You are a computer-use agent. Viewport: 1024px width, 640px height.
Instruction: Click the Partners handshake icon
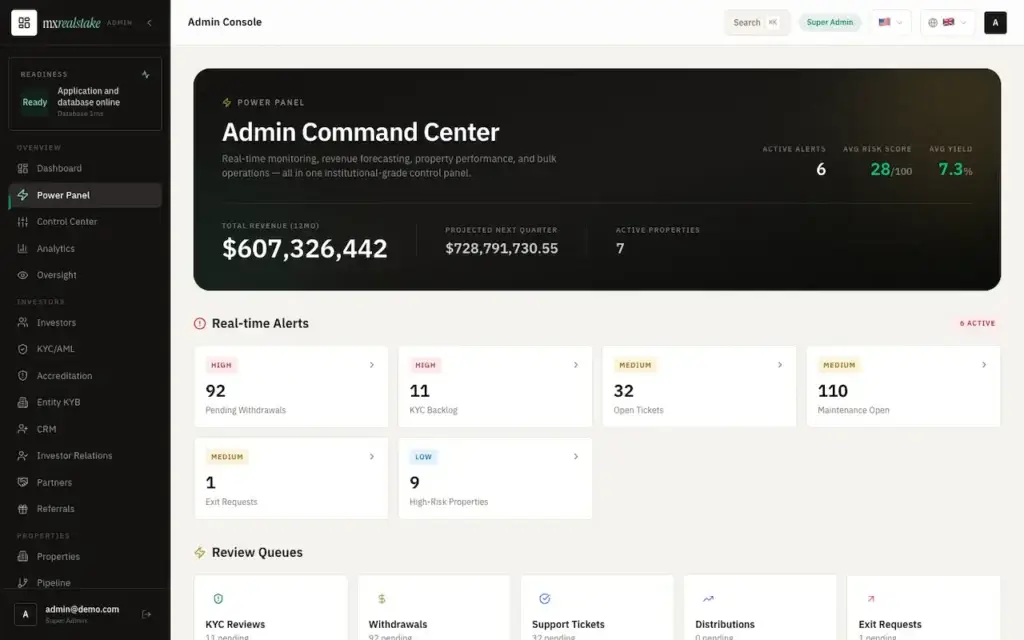(23, 483)
